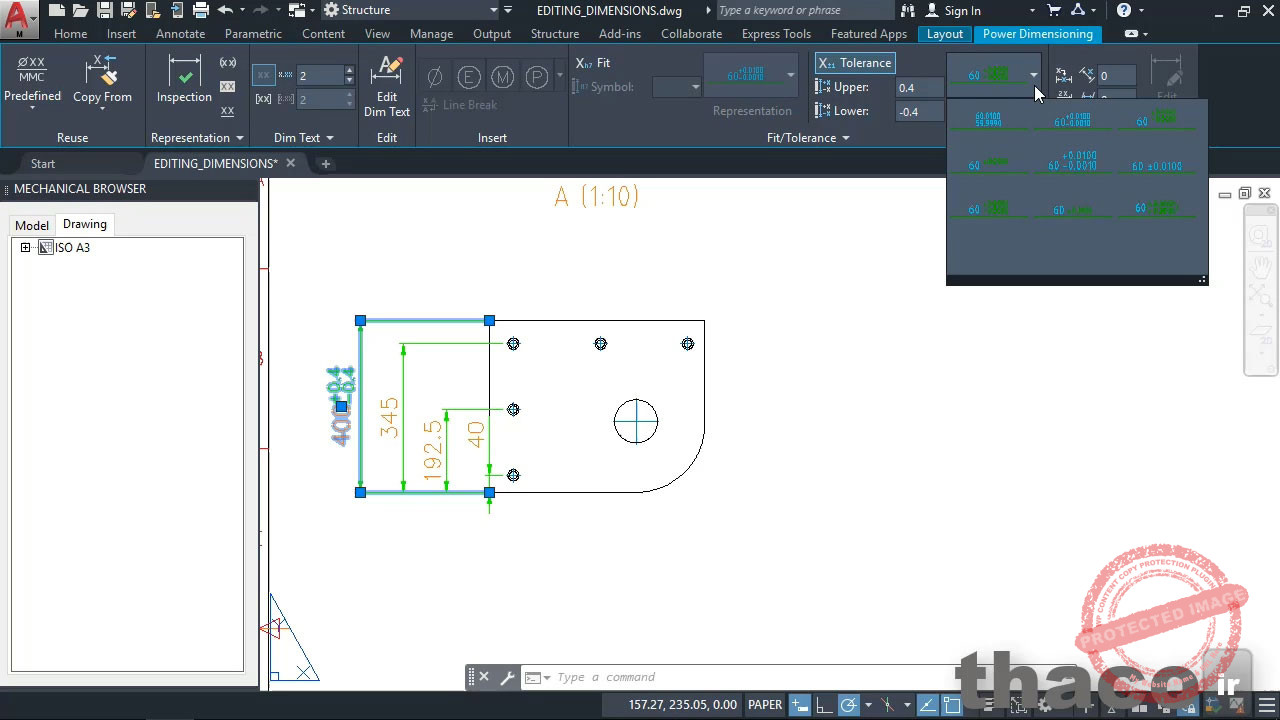1280x720 pixels.
Task: Open the Customize Quick Access Toolbar dropdown
Action: pos(507,10)
